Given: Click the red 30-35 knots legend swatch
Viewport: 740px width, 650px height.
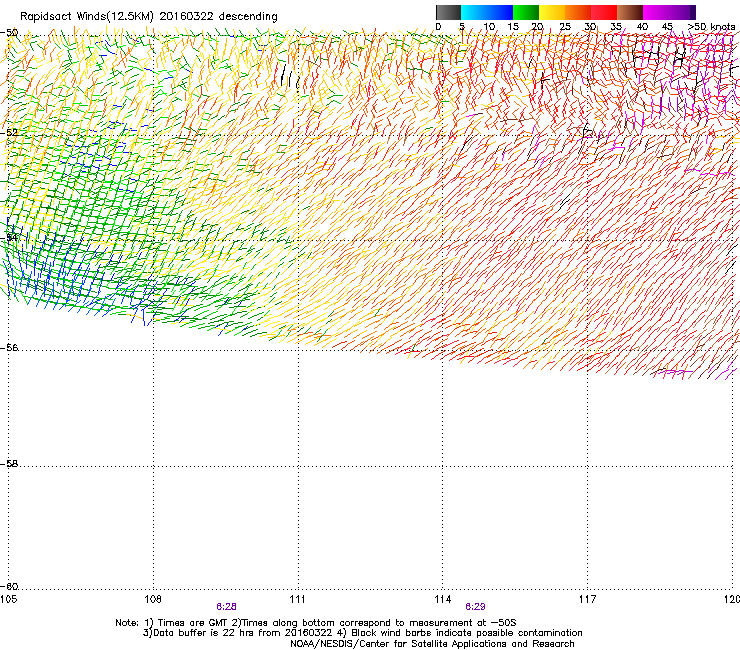Looking at the screenshot, I should tap(604, 12).
